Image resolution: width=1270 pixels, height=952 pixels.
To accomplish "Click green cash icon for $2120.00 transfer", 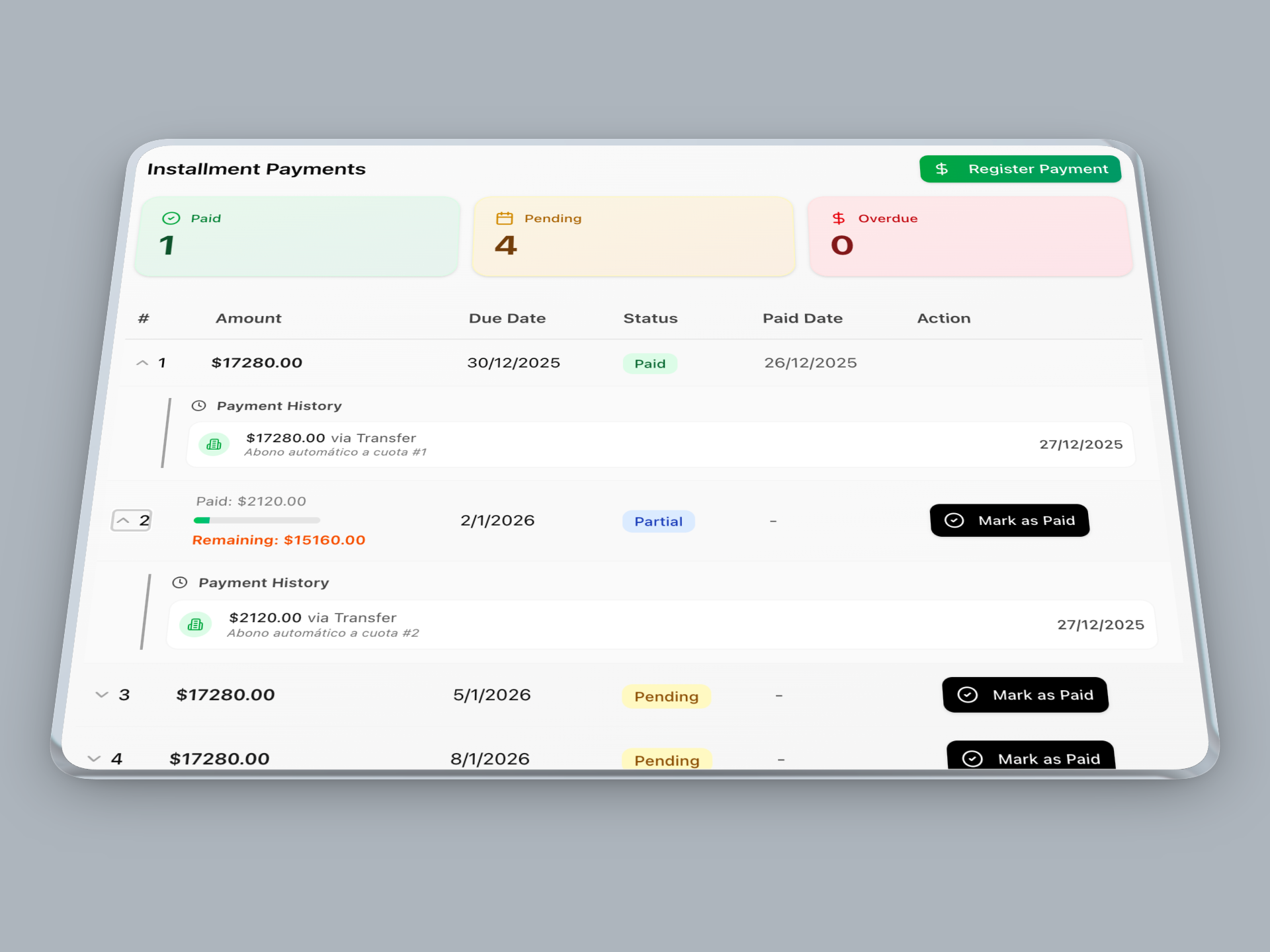I will click(x=196, y=625).
